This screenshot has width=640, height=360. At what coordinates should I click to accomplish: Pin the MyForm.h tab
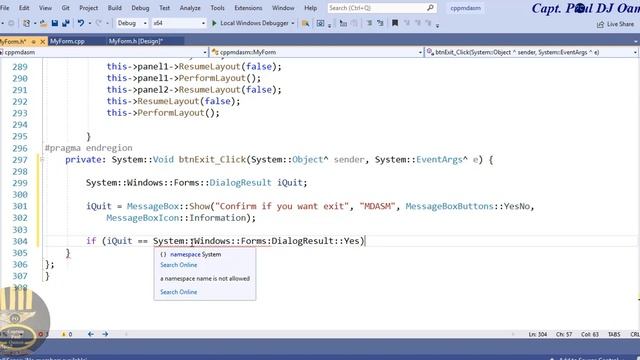pos(34,41)
